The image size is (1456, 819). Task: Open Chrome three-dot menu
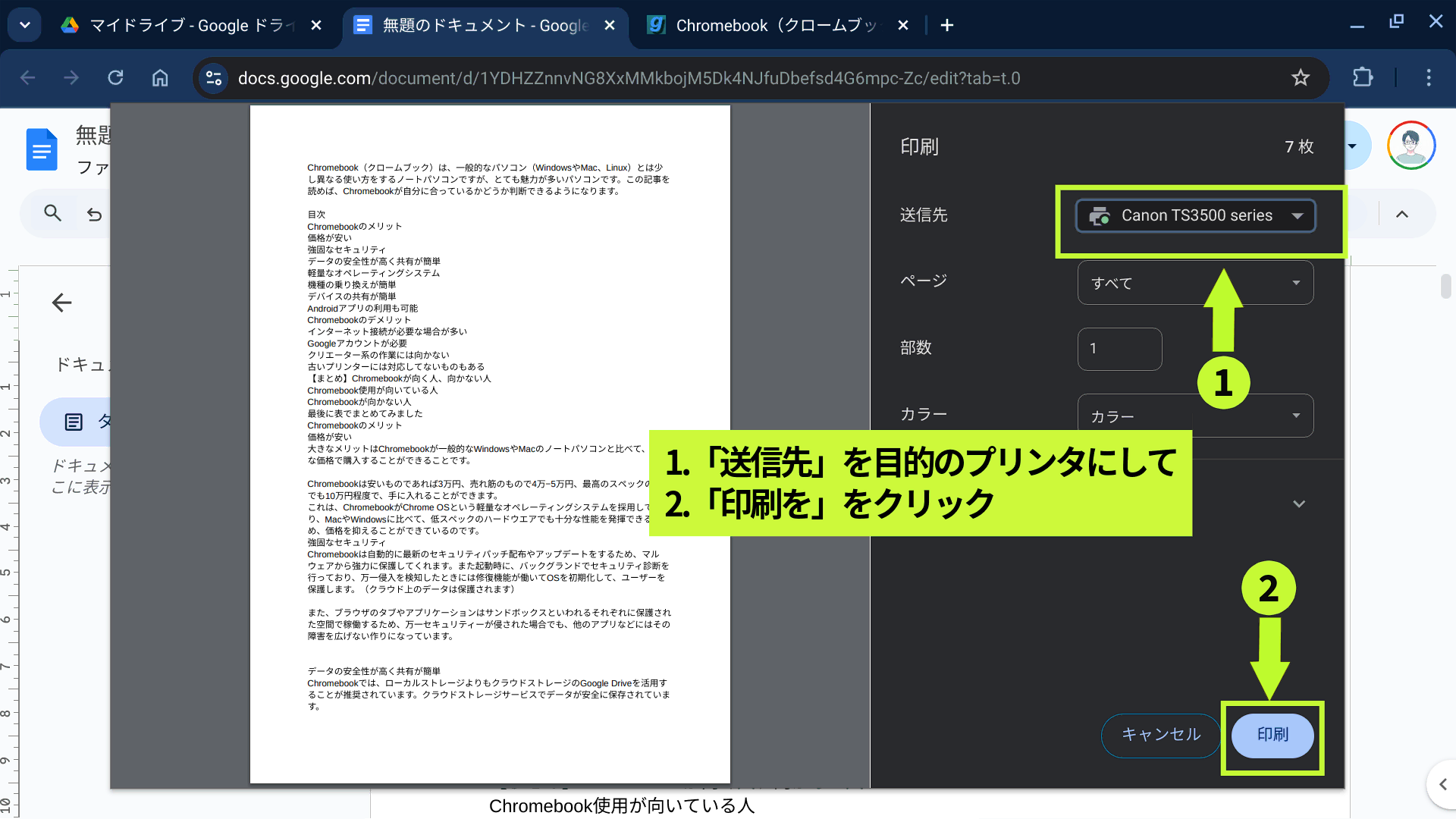[1429, 77]
